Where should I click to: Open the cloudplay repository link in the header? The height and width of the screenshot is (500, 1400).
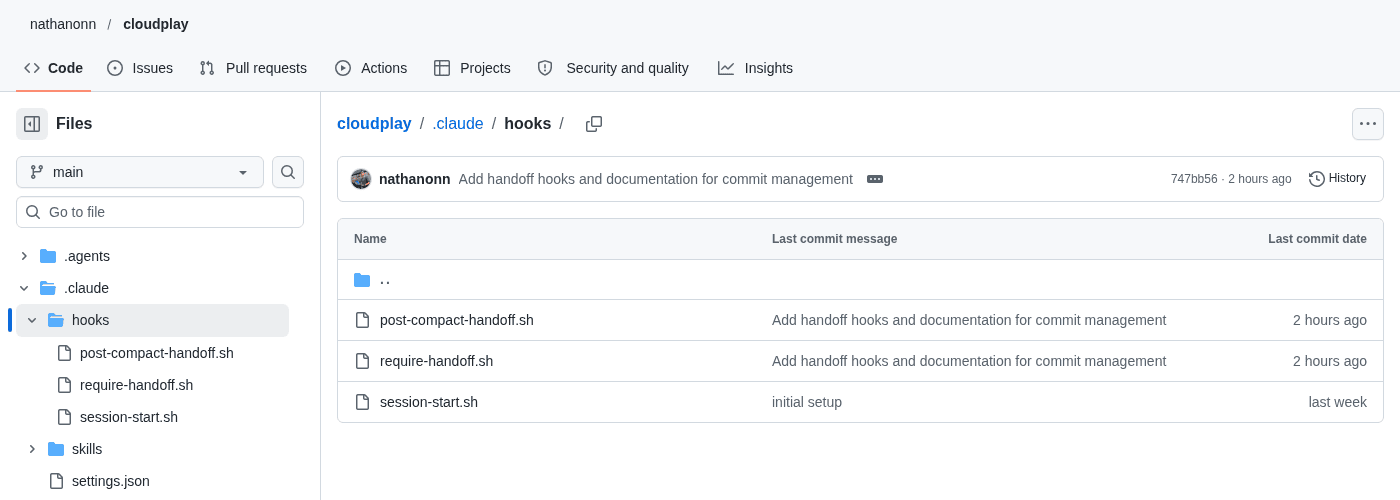[x=156, y=24]
